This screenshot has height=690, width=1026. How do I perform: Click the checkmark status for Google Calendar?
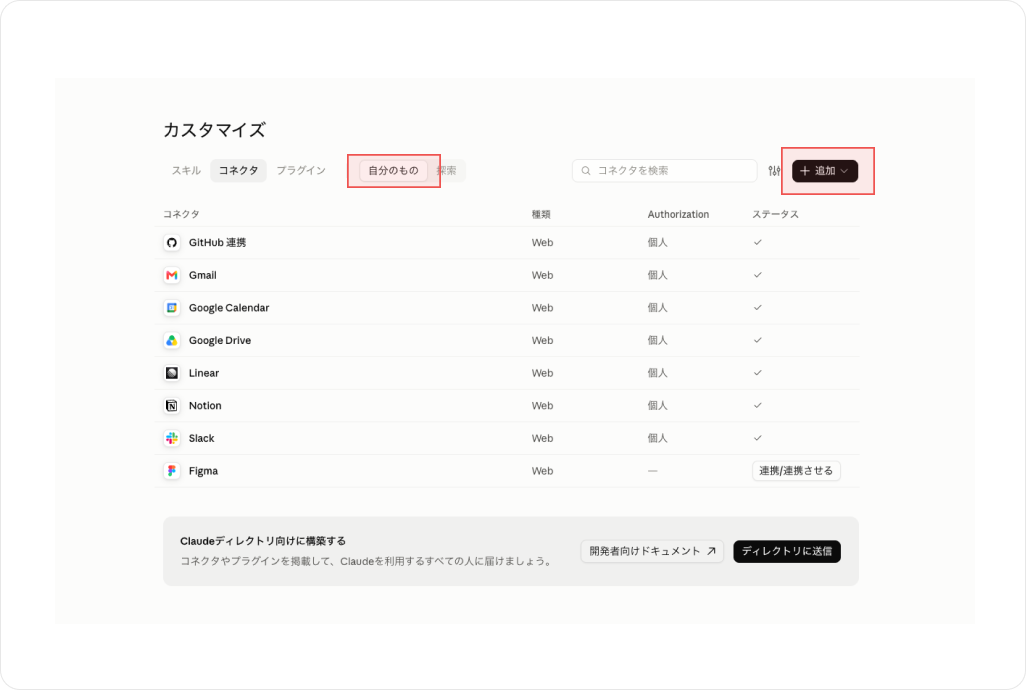click(758, 307)
